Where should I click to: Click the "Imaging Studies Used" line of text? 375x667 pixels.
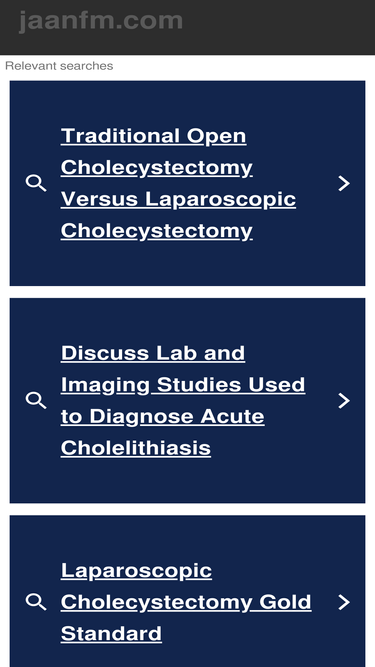coord(183,385)
